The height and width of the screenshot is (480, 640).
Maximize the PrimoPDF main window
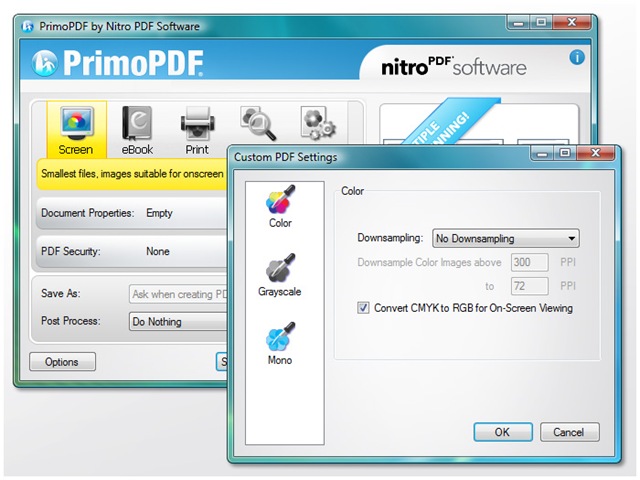pos(541,22)
